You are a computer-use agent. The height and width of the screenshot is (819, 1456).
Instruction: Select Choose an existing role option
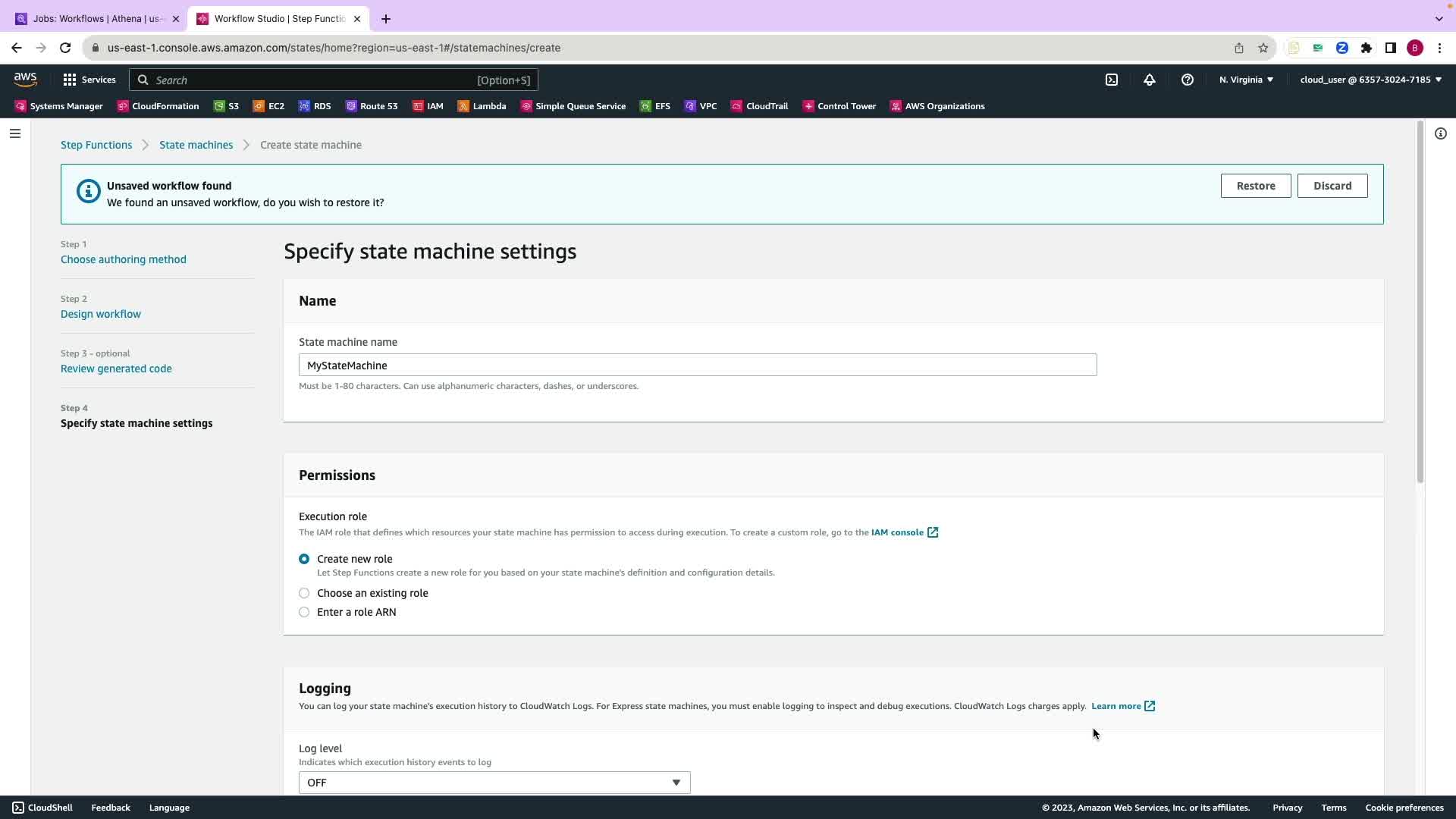[x=304, y=593]
